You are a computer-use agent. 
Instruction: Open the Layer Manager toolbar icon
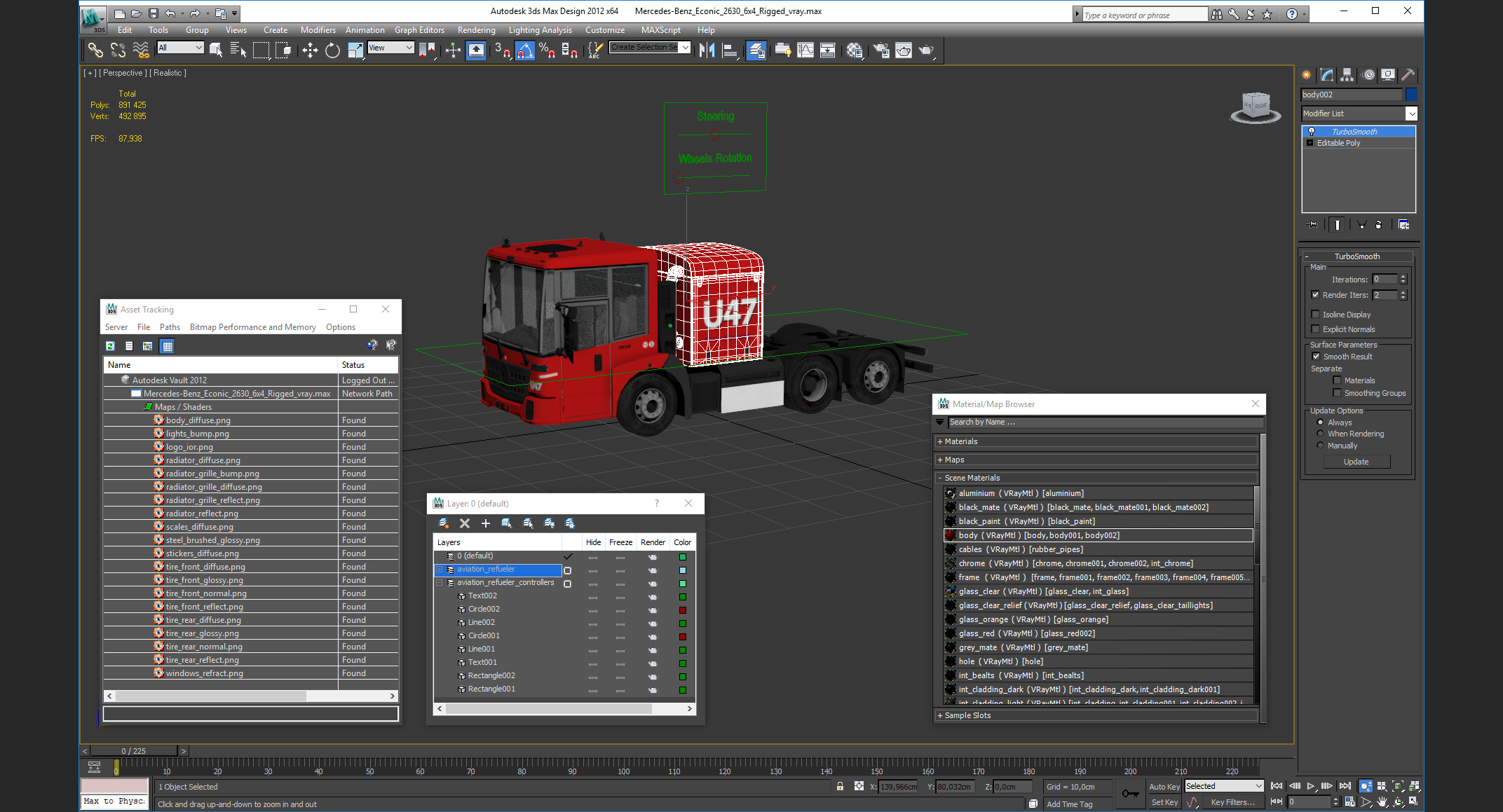point(756,50)
